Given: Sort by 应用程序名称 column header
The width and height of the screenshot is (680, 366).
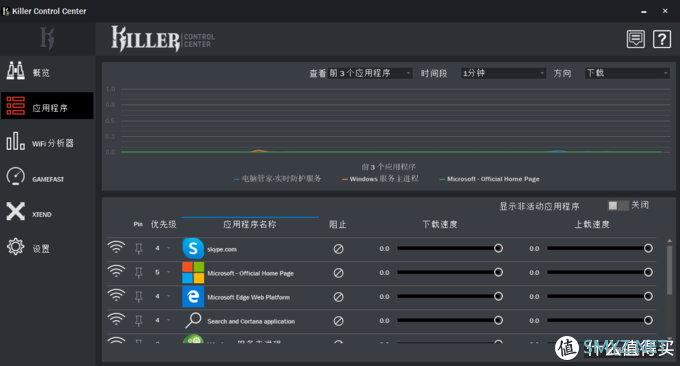Looking at the screenshot, I should tap(249, 225).
